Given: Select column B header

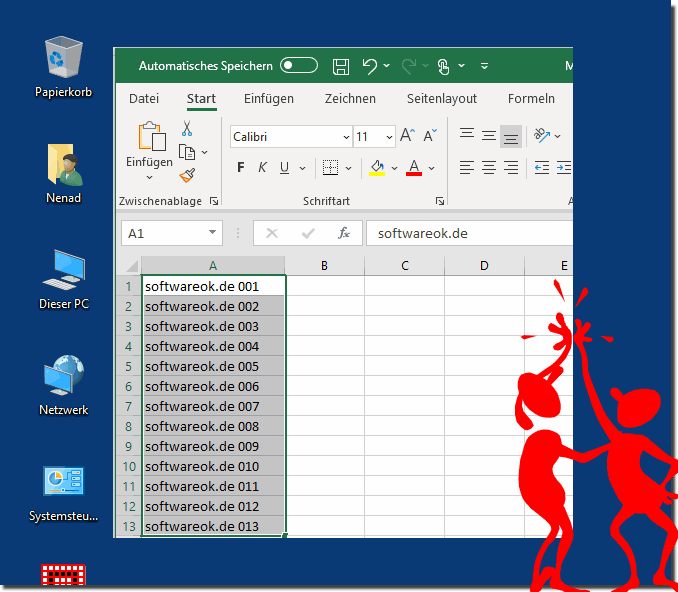Looking at the screenshot, I should click(324, 266).
